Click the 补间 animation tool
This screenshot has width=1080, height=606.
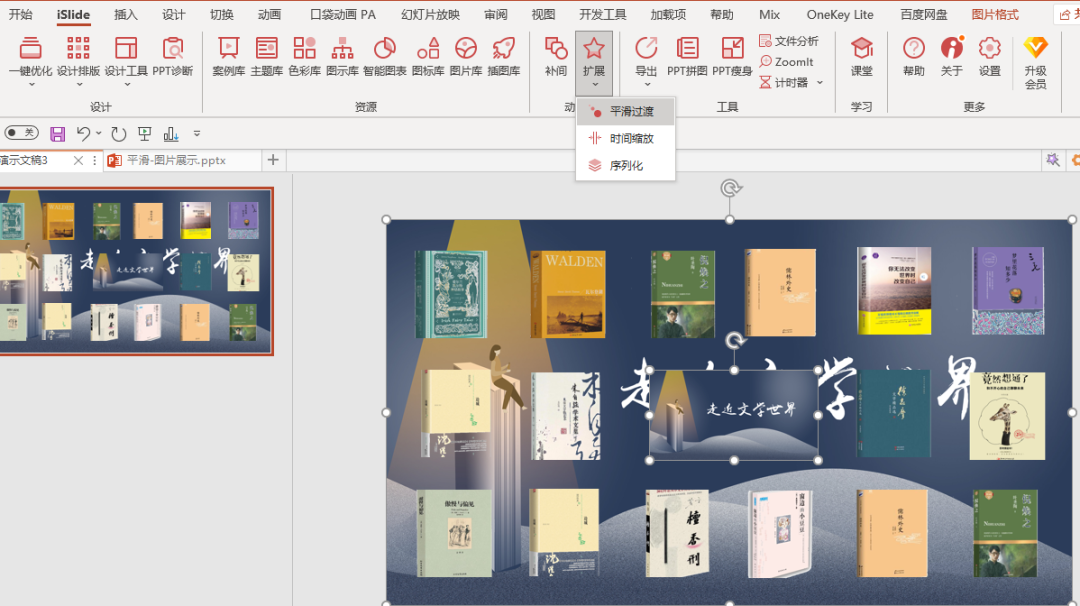[x=556, y=56]
